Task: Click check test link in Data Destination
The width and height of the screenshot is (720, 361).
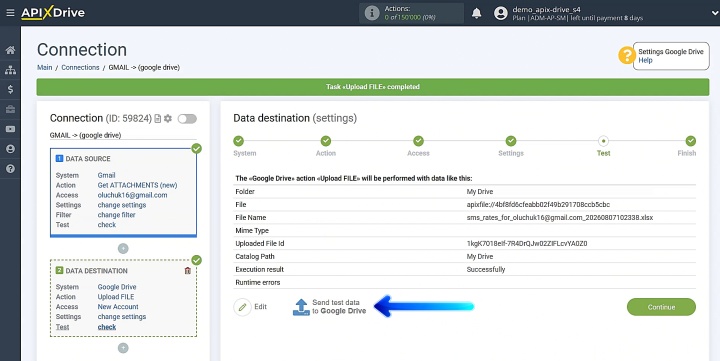Action: pyautogui.click(x=107, y=327)
